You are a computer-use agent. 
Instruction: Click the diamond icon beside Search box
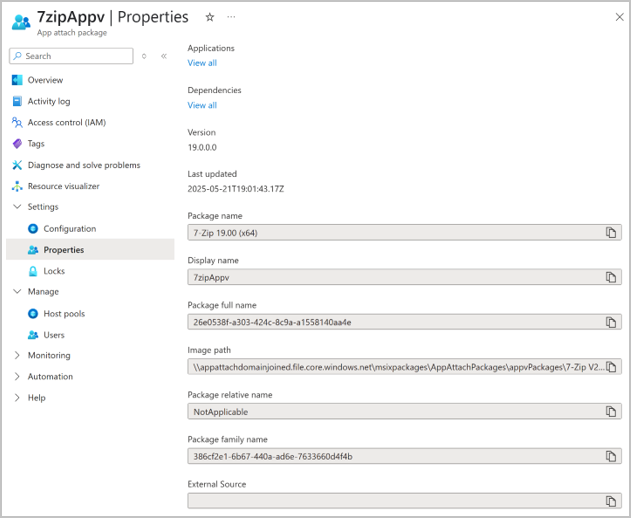[x=144, y=56]
